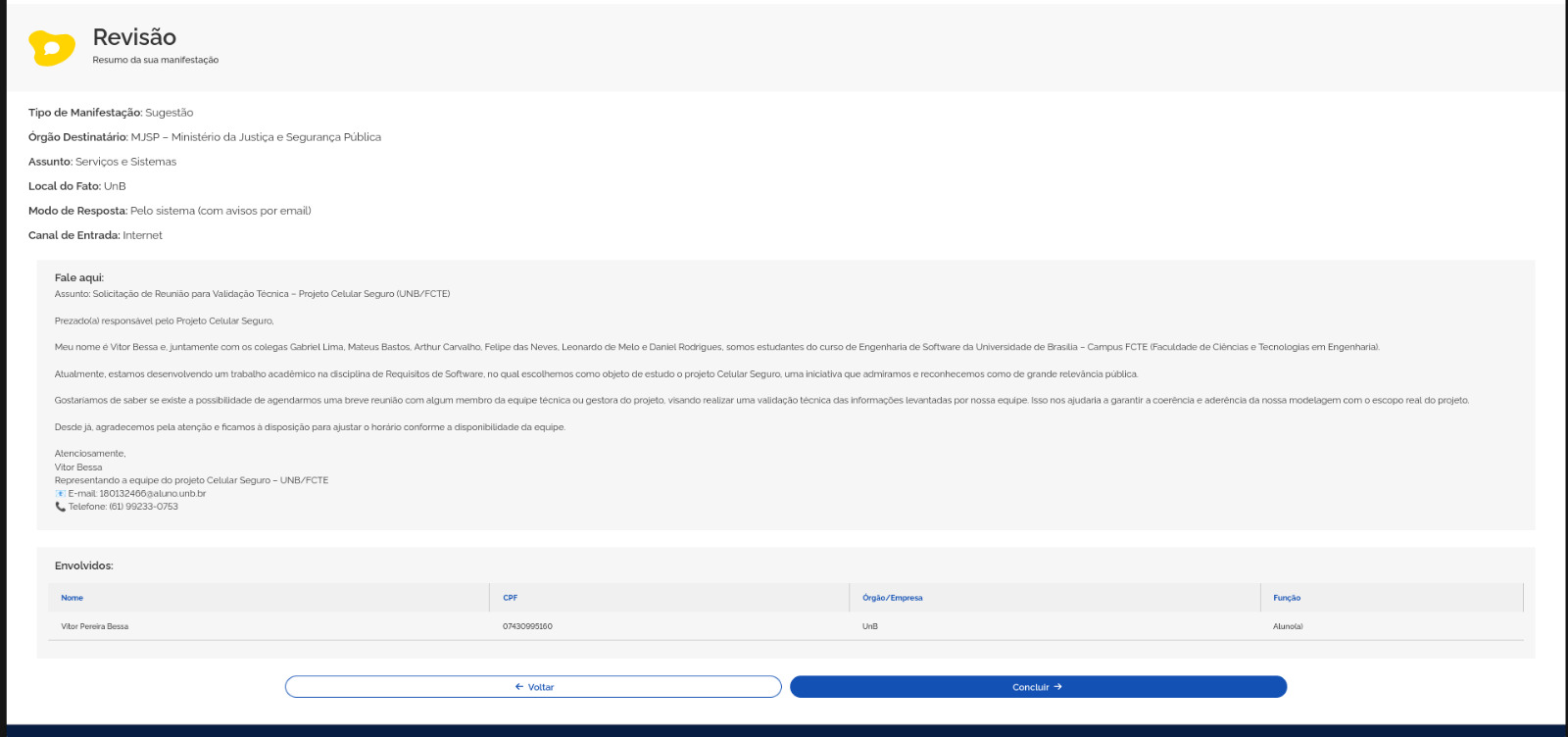Image resolution: width=1568 pixels, height=737 pixels.
Task: Click the Voltar button
Action: pos(533,687)
